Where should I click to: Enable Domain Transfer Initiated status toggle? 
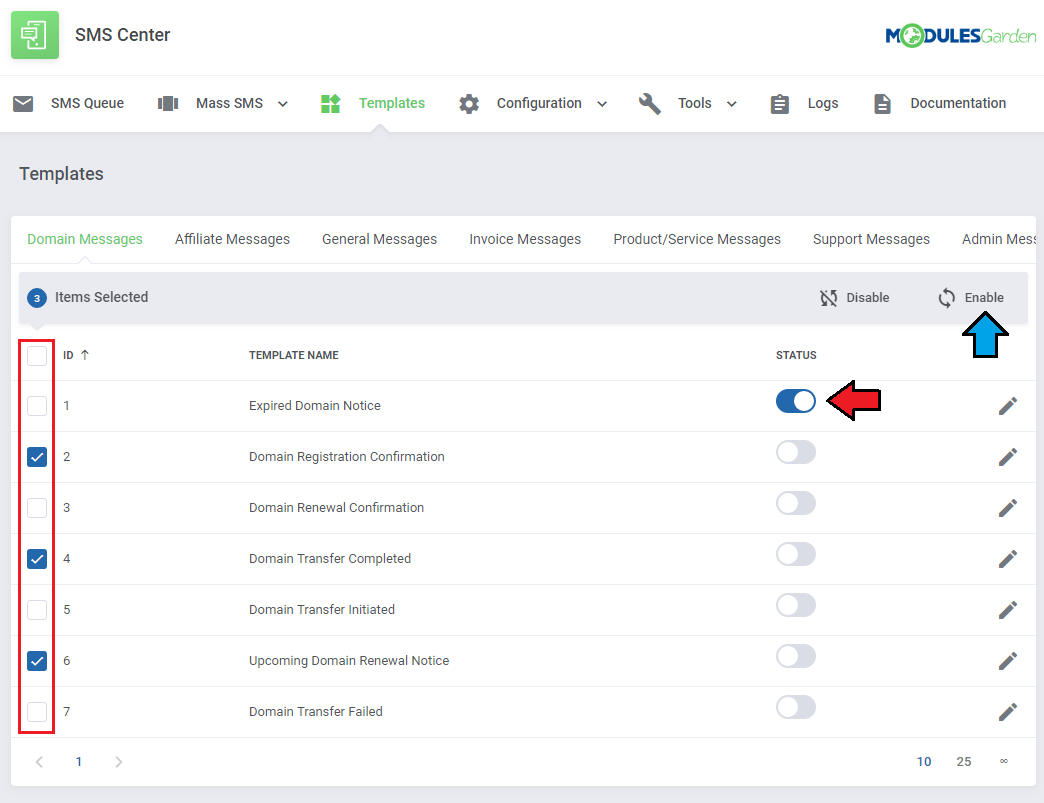pyautogui.click(x=796, y=605)
